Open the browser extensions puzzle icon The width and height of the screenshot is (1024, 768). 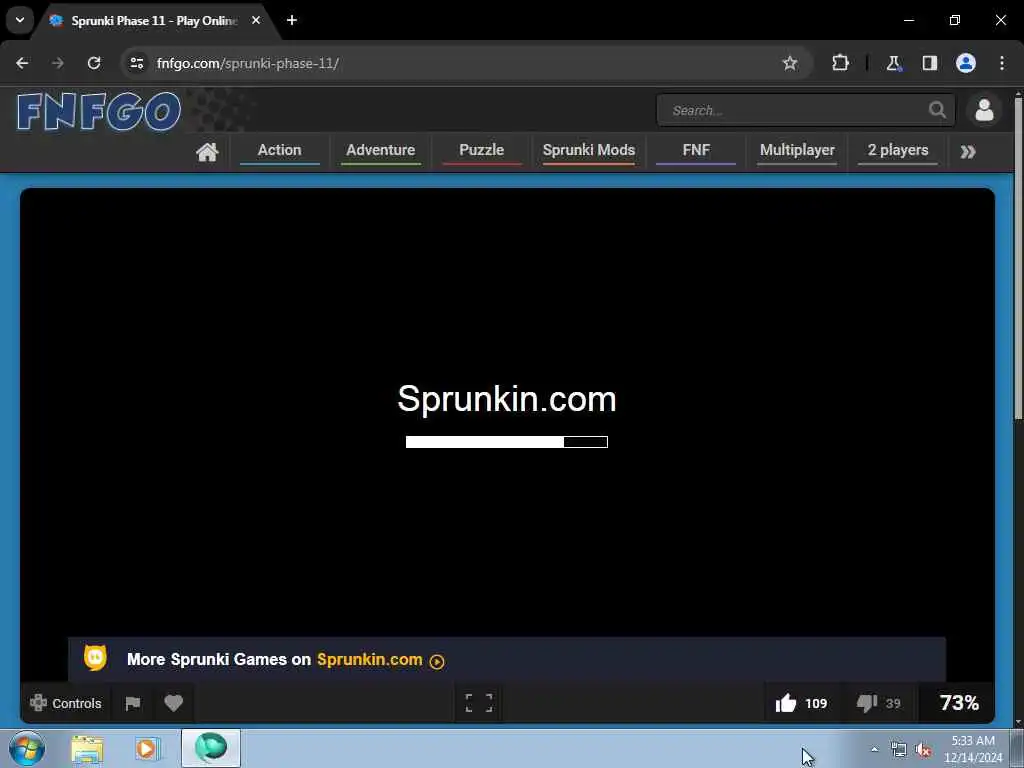(840, 63)
